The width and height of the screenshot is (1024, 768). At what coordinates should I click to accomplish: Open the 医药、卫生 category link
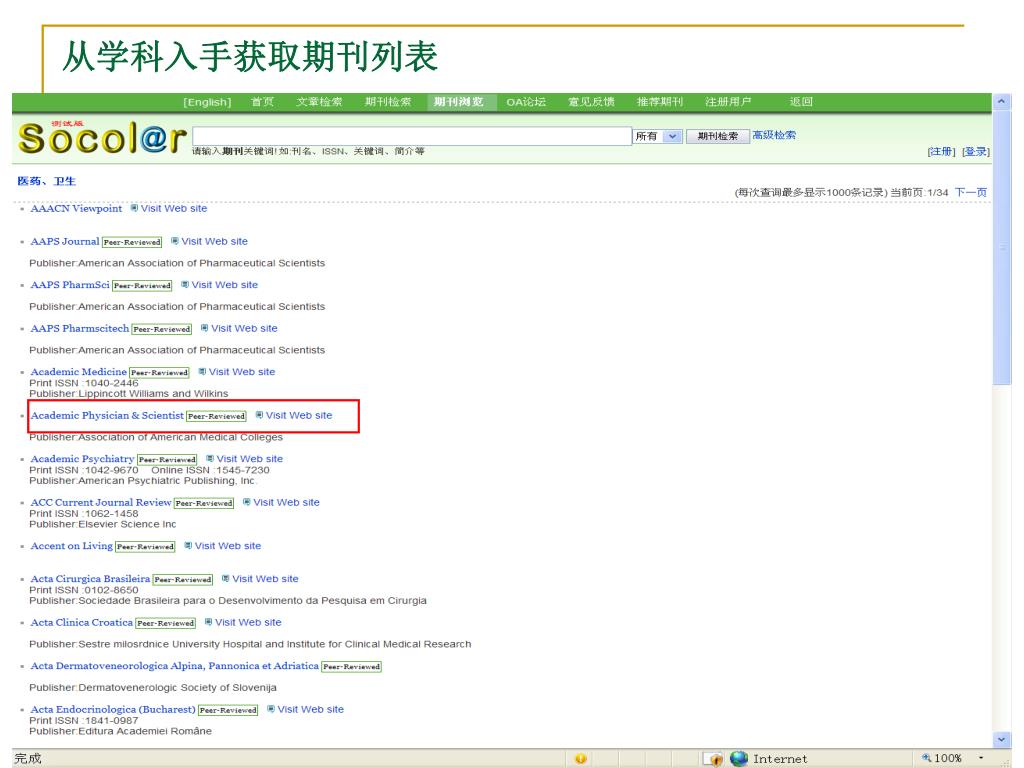(46, 181)
